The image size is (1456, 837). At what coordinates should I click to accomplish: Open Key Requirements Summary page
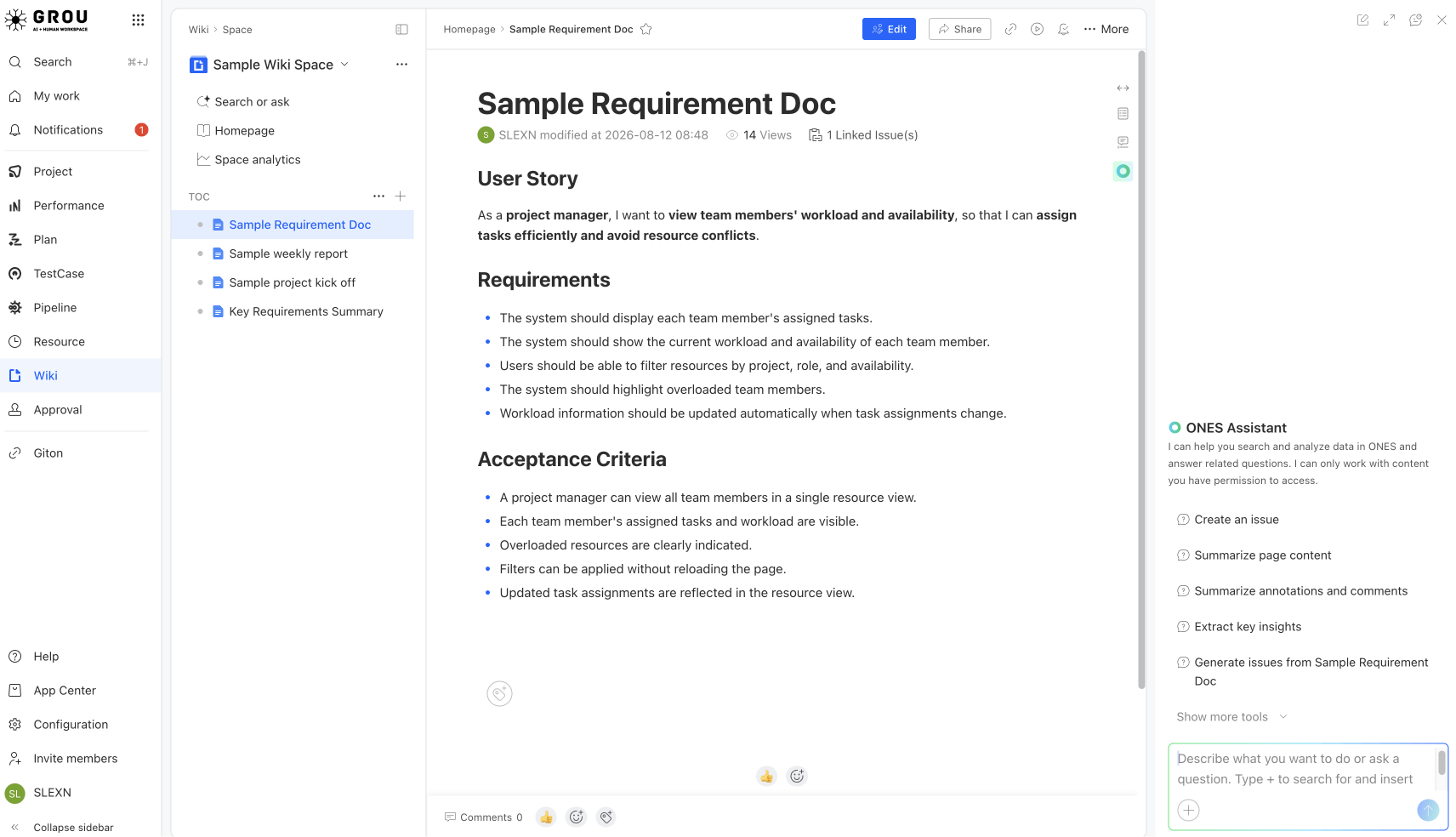(x=293, y=311)
